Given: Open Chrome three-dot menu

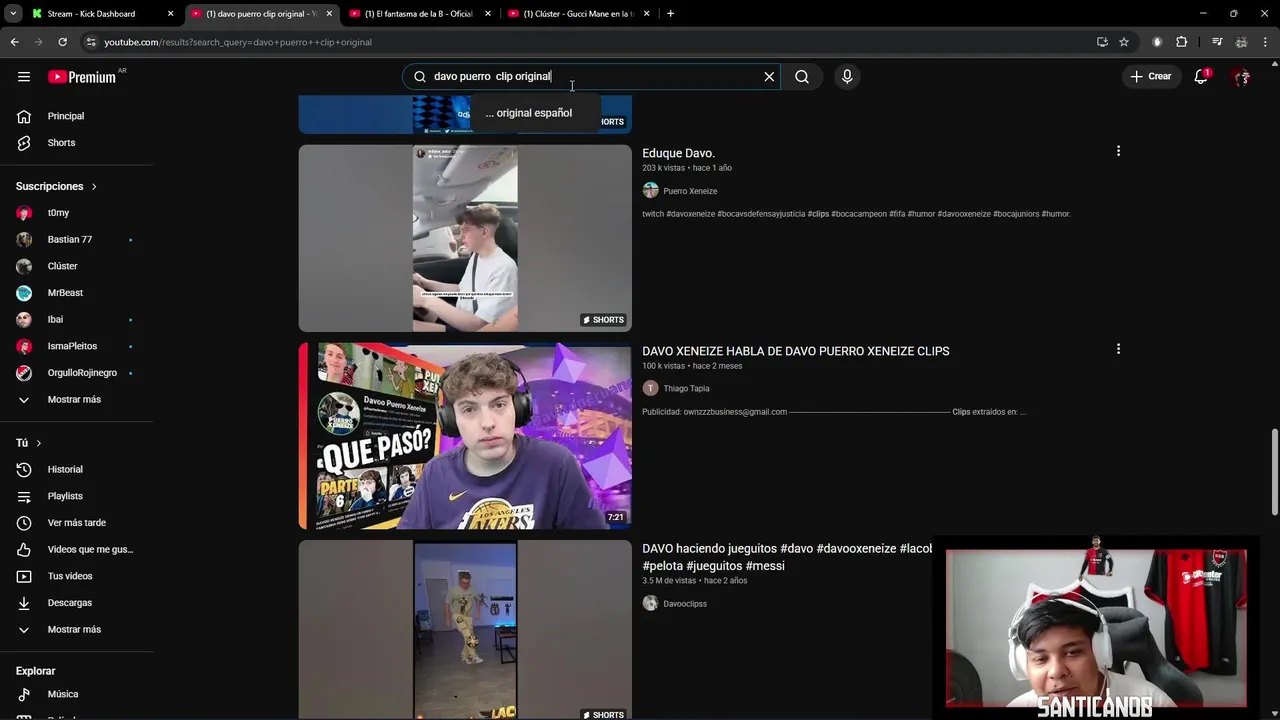Looking at the screenshot, I should coord(1266,42).
